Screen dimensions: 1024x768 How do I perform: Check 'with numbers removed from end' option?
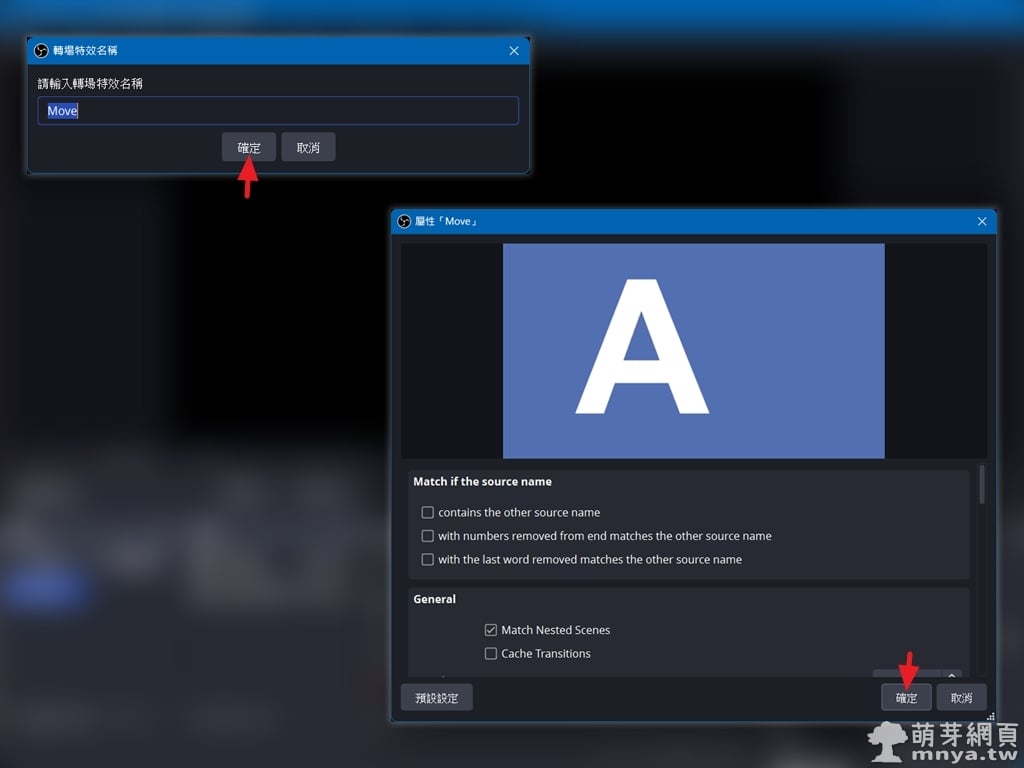point(428,536)
